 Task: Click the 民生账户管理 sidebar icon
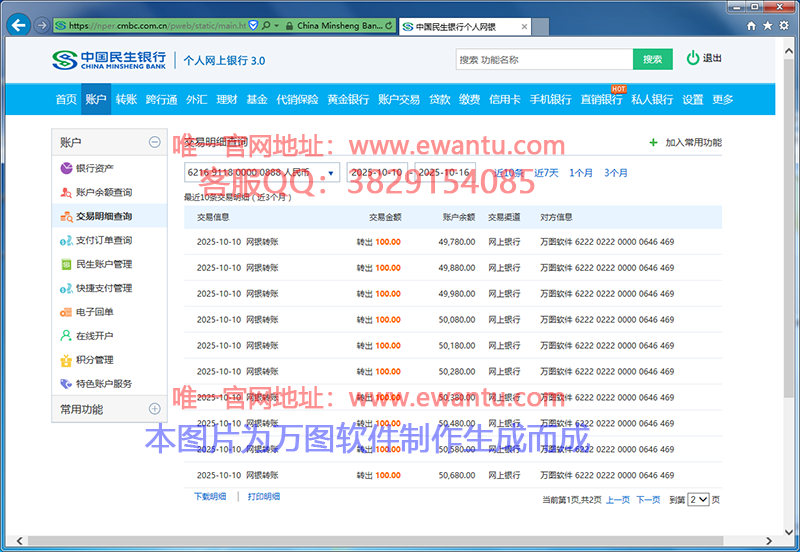(x=66, y=264)
